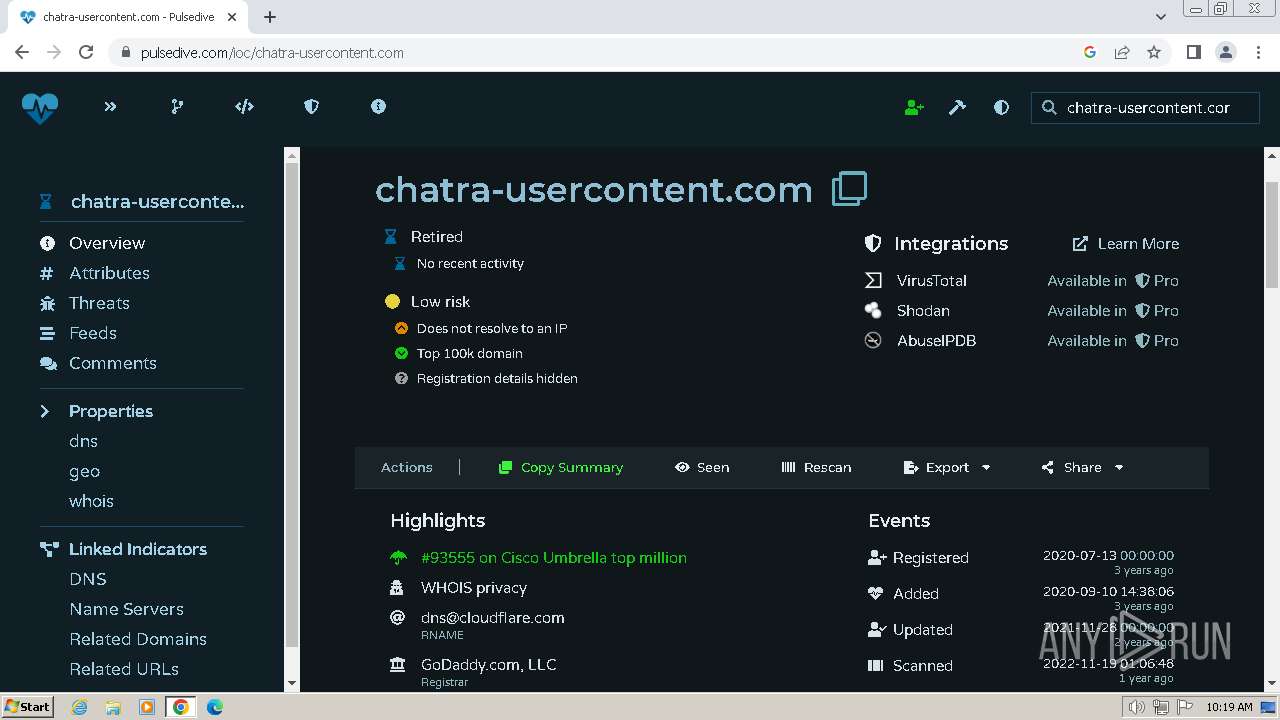Open Overview in the sidebar
1280x720 pixels.
coord(107,243)
